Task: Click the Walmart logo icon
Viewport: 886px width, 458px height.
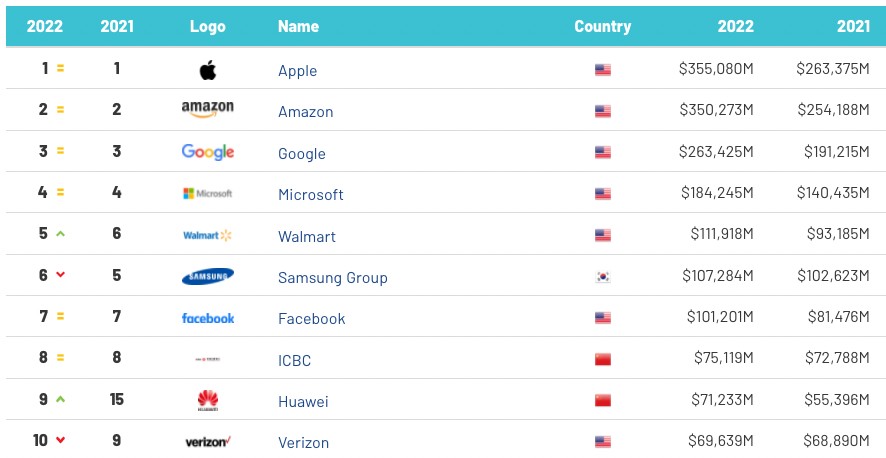Action: (x=208, y=236)
